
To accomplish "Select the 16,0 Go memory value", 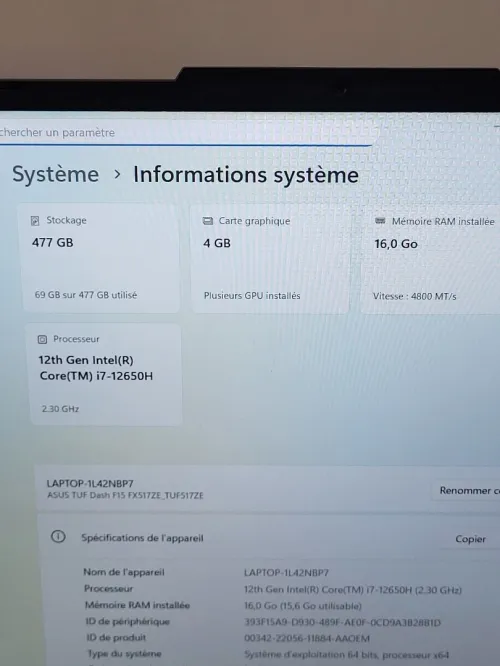I will [x=396, y=244].
